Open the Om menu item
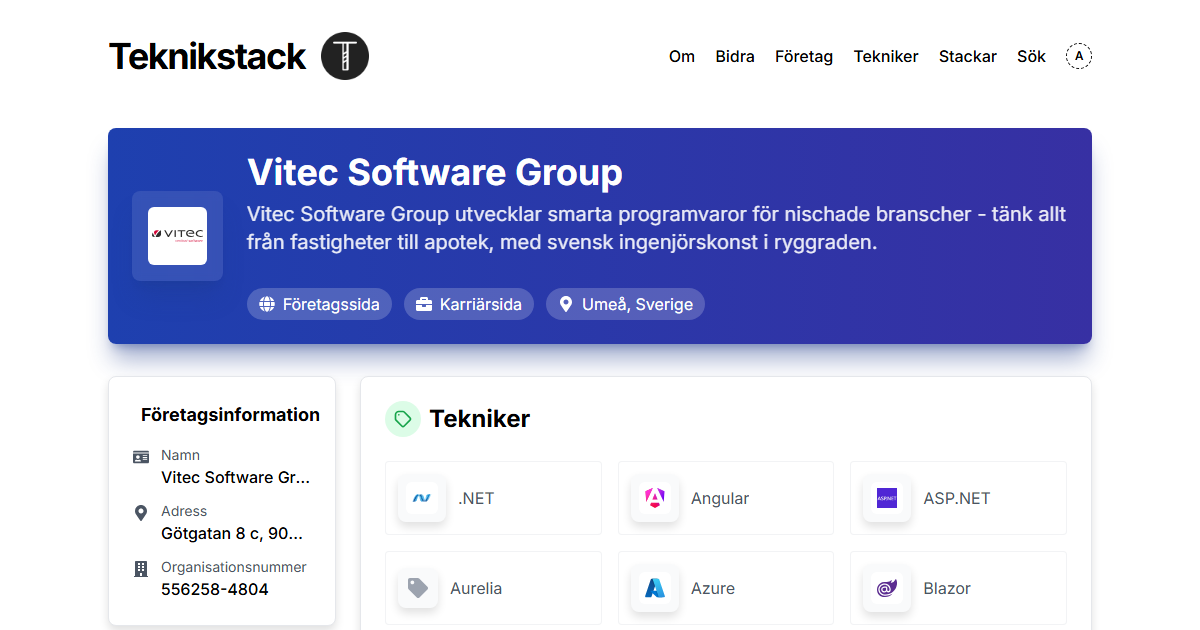This screenshot has width=1200, height=630. tap(682, 56)
